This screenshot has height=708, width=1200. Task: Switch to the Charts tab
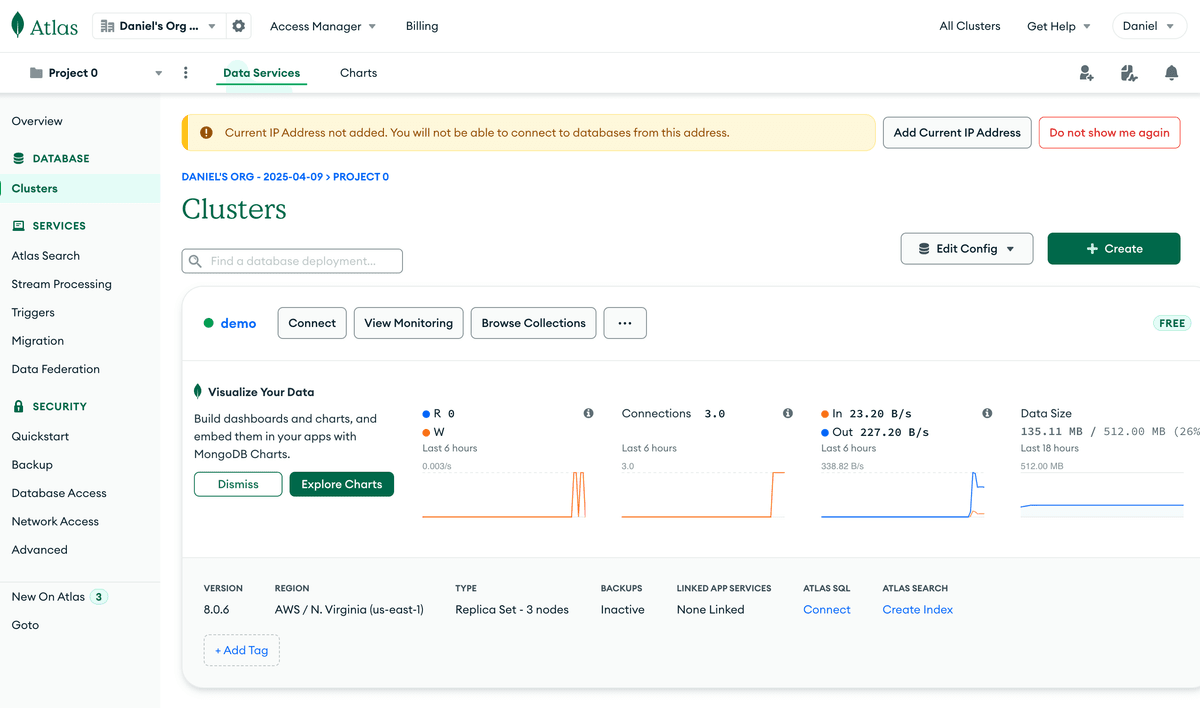point(358,72)
